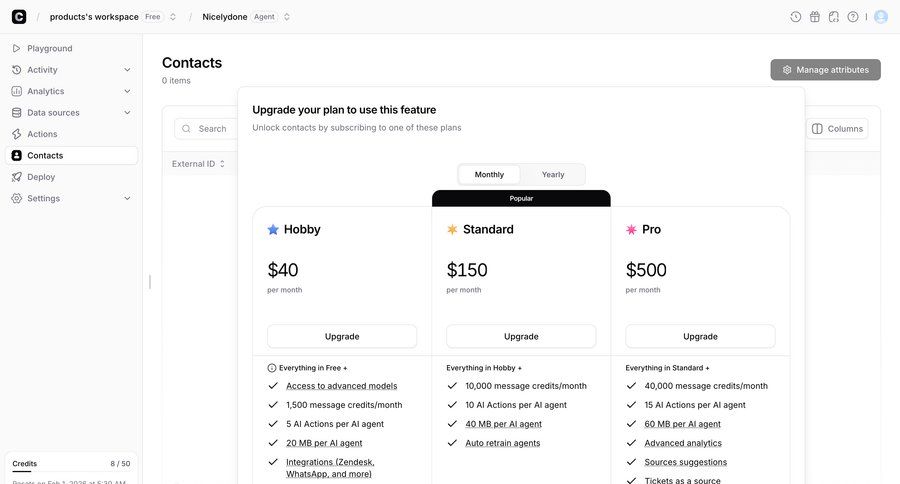Screen dimensions: 900x484
Task: Click the Analytics chart icon
Action: coord(17,91)
